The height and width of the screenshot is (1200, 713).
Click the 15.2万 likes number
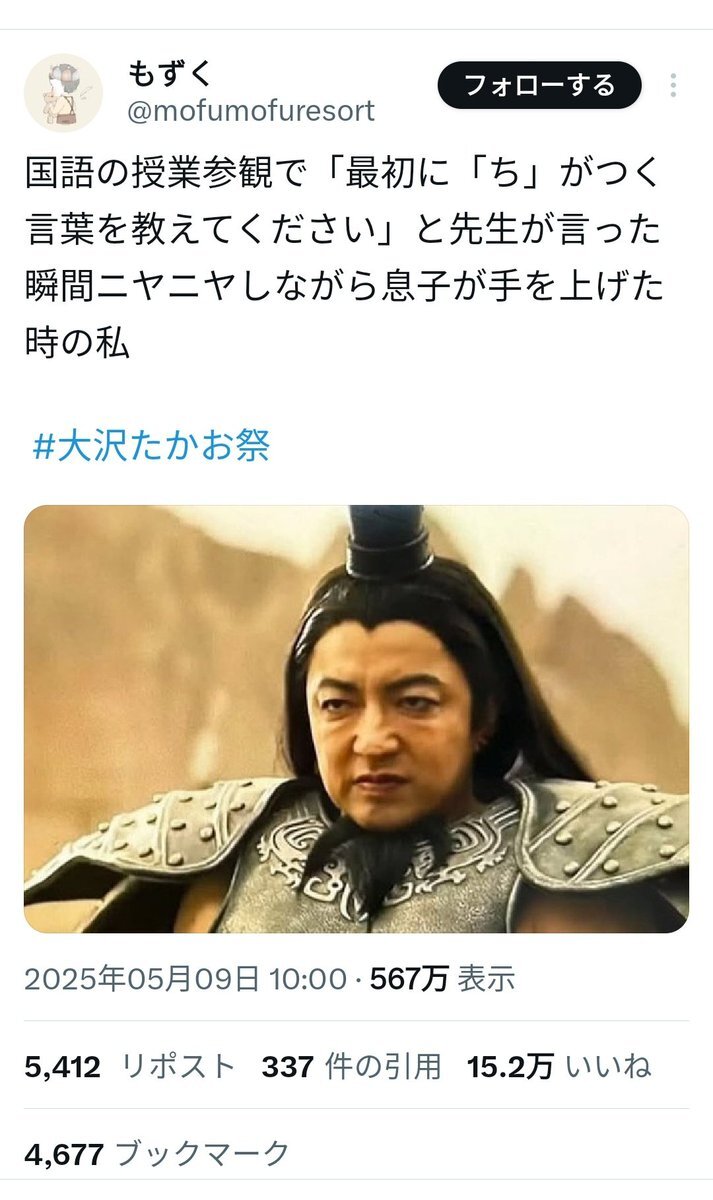pos(510,1067)
